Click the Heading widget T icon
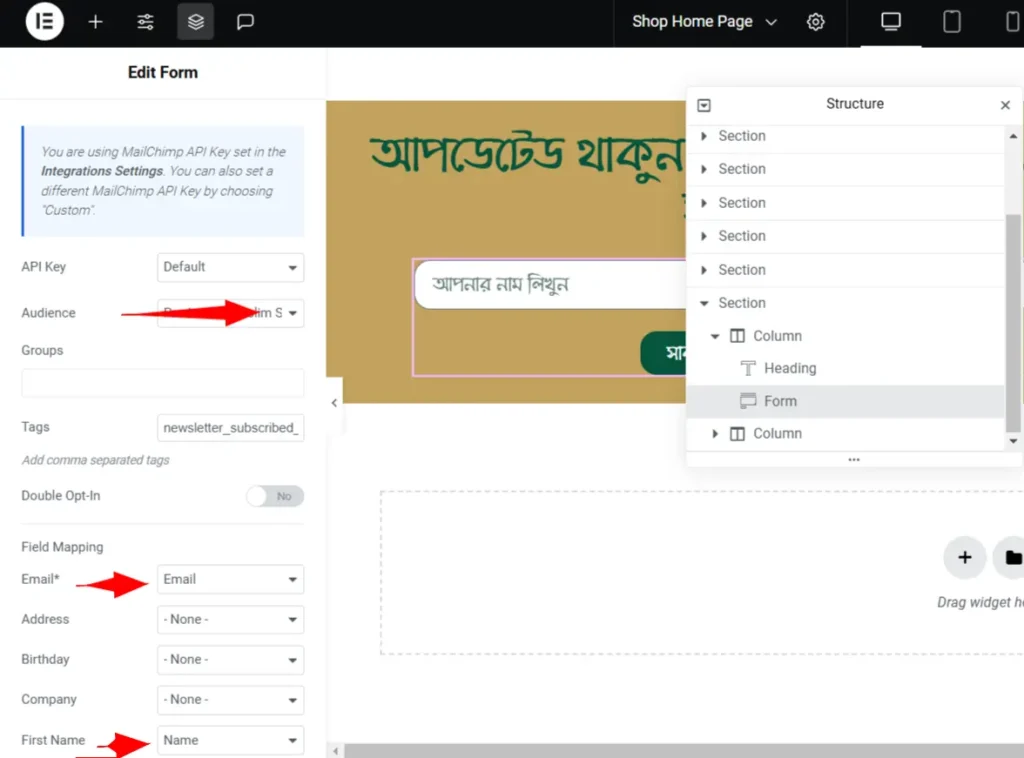This screenshot has width=1024, height=758. [748, 368]
